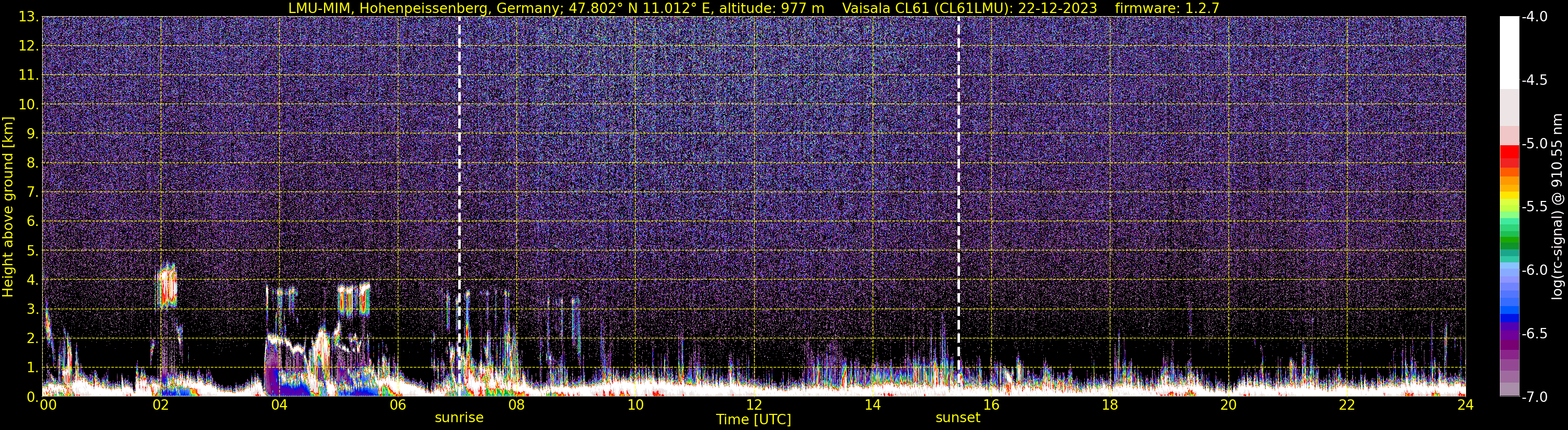
Task: Click the height axis tick label 4
Action: (33, 280)
